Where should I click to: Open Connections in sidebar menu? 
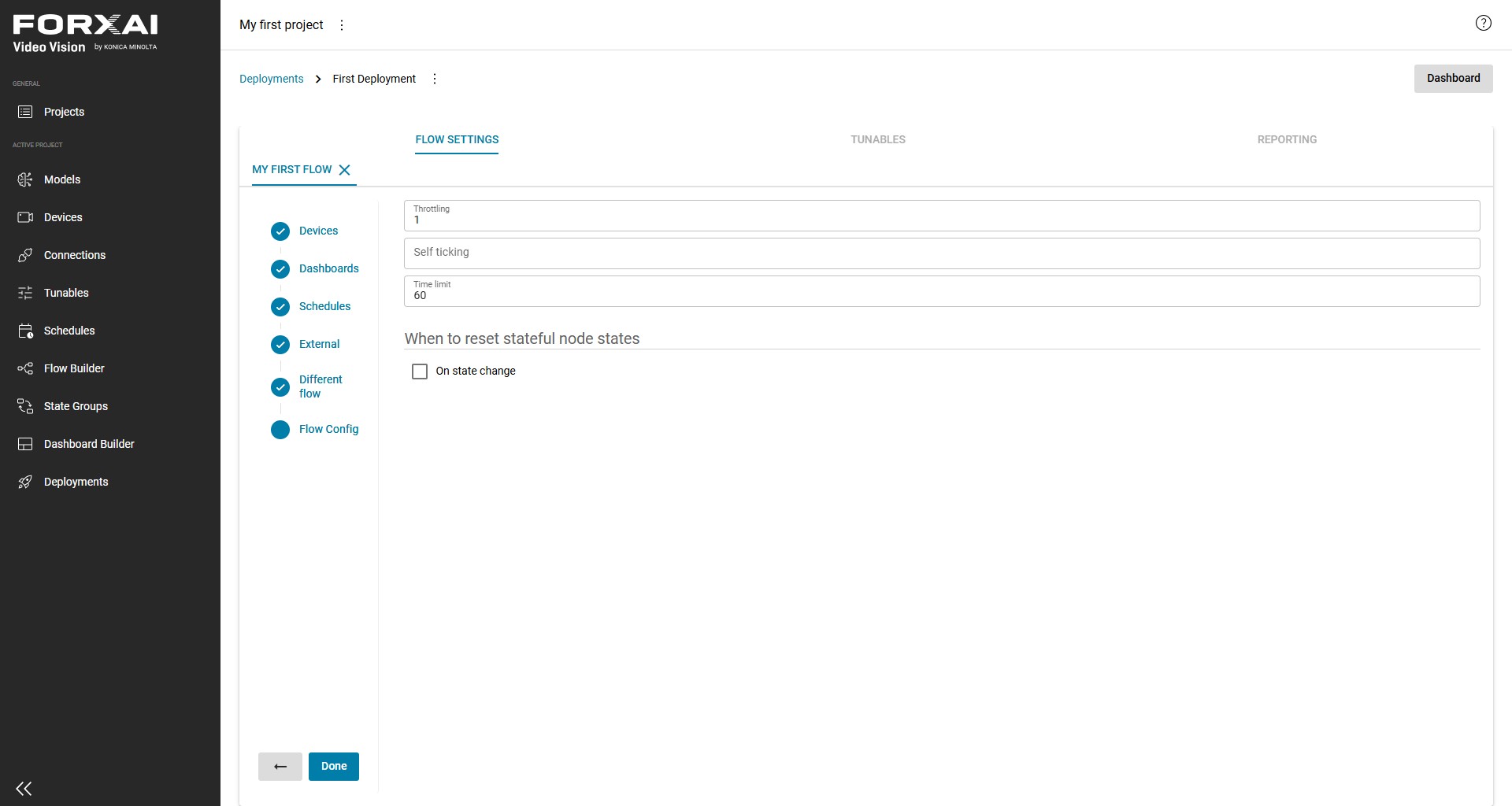tap(110, 255)
